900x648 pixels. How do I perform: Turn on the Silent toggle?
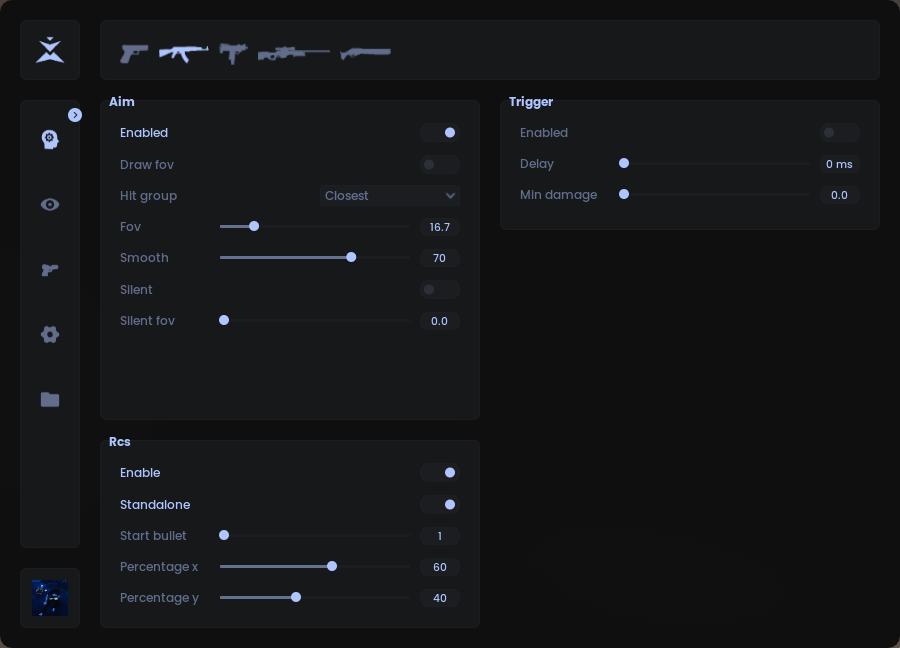point(439,289)
